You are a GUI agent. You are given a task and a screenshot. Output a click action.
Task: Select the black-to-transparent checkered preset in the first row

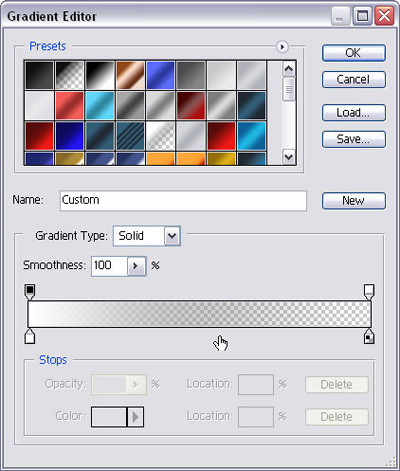click(70, 75)
